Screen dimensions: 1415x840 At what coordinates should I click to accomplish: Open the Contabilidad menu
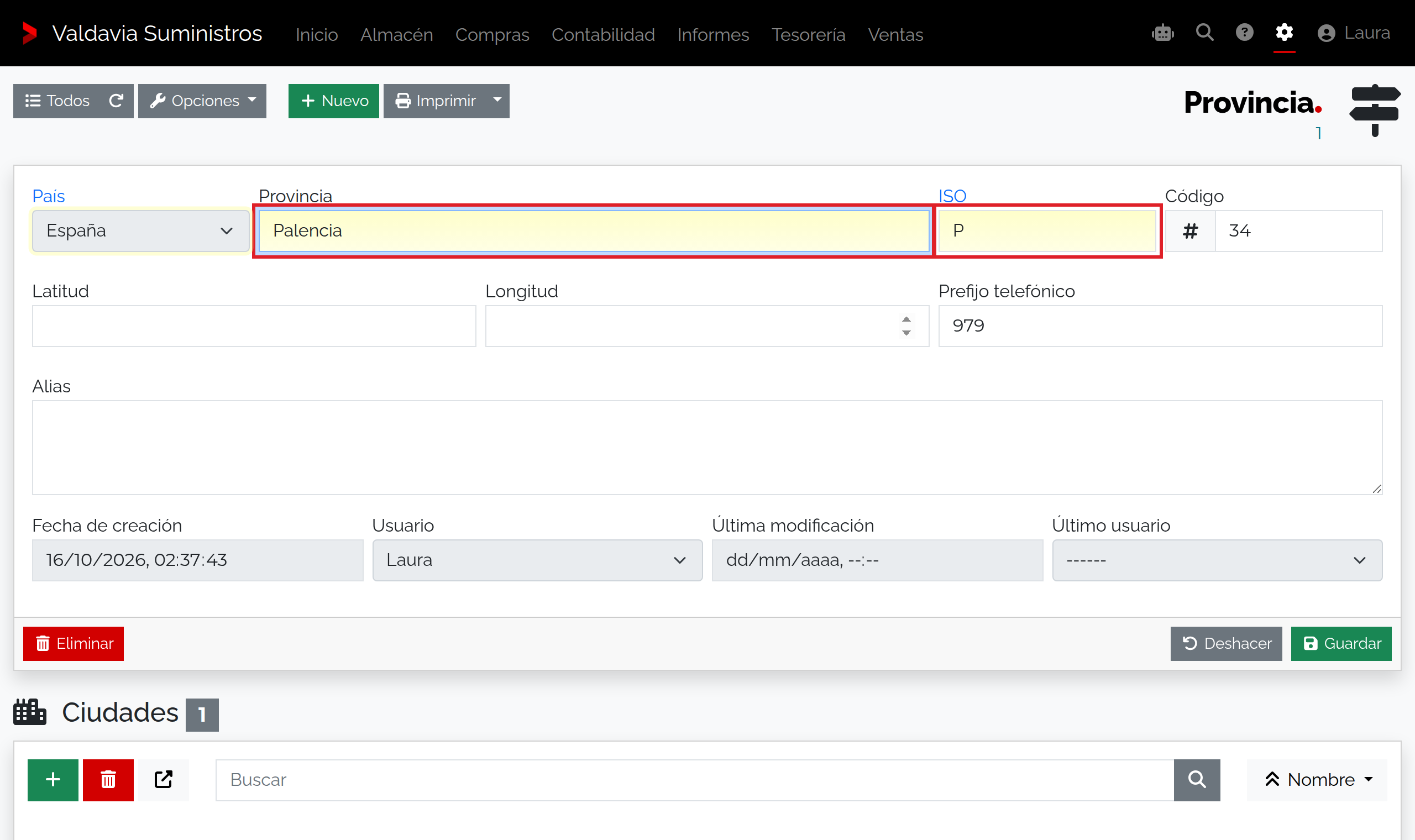point(603,34)
